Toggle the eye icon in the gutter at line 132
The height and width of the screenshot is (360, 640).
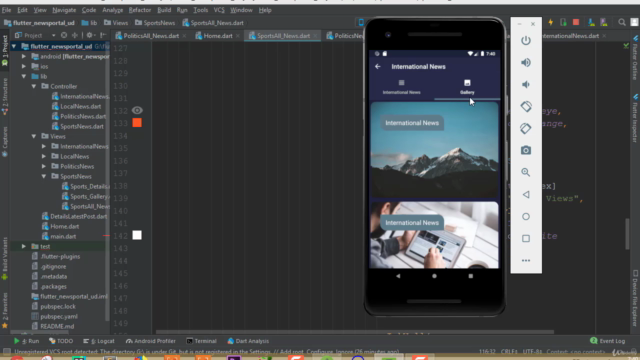pyautogui.click(x=137, y=110)
